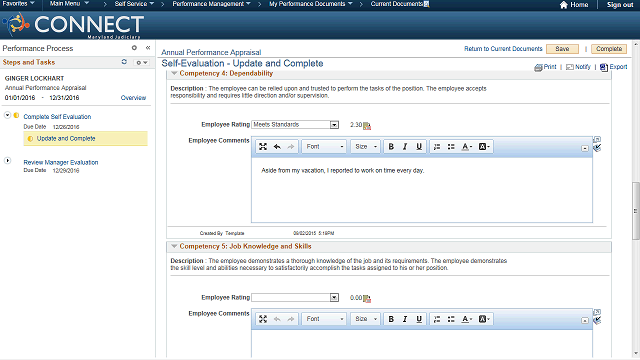This screenshot has height=360, width=640.
Task: Apply italic in Competency 4 comments editor
Action: [x=405, y=147]
